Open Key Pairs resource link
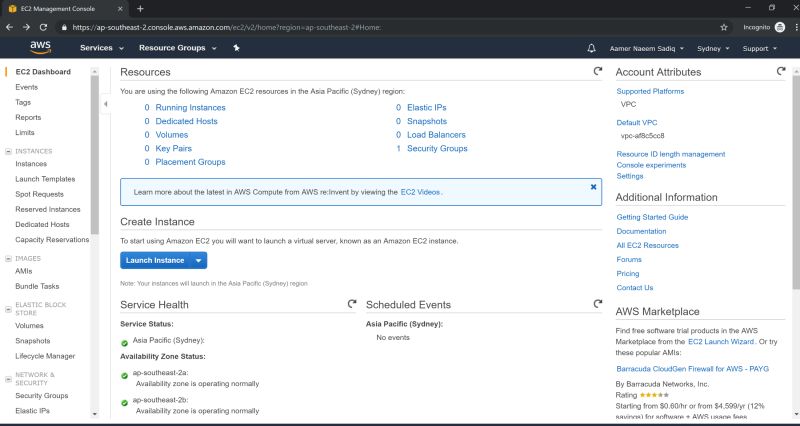Image resolution: width=800 pixels, height=426 pixels. [x=173, y=148]
